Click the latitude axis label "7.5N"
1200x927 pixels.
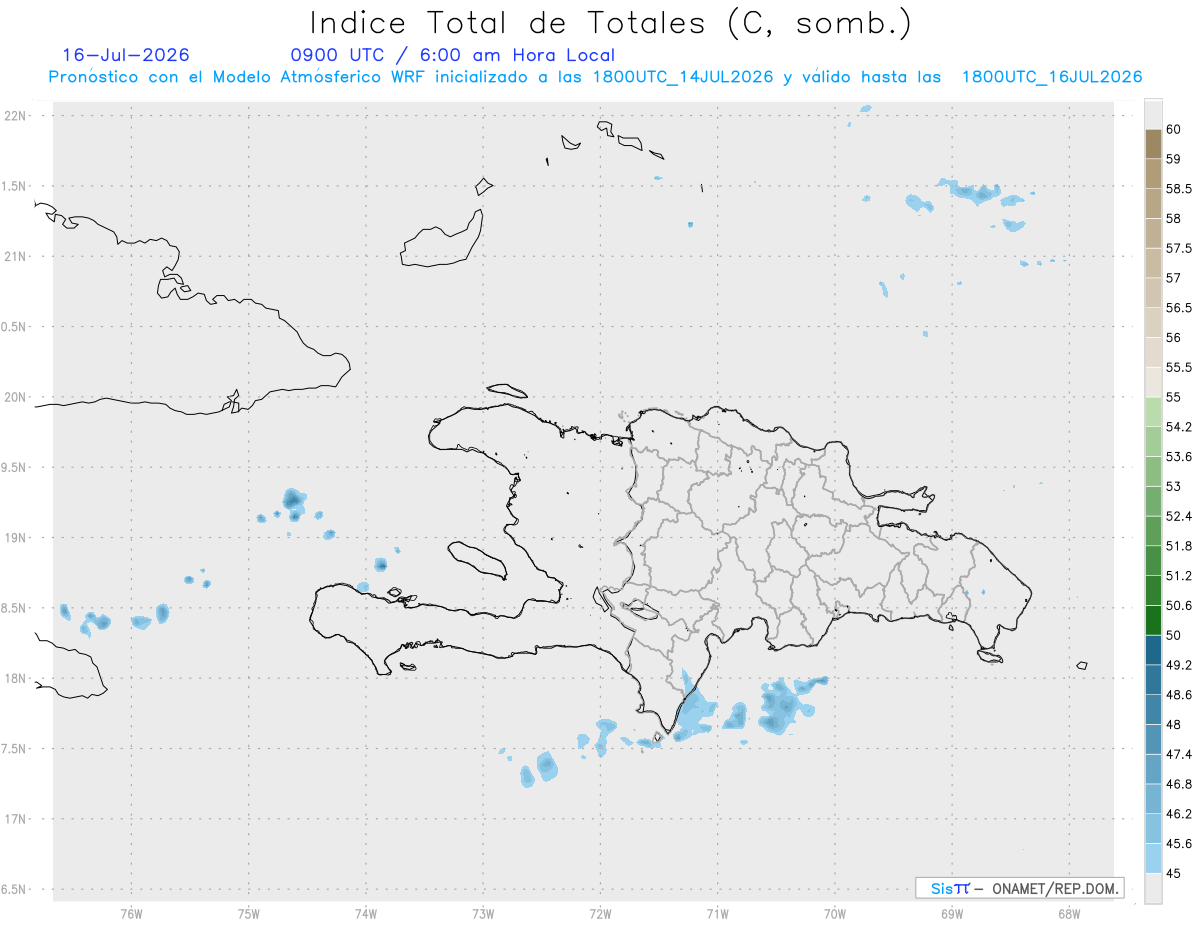[13, 749]
